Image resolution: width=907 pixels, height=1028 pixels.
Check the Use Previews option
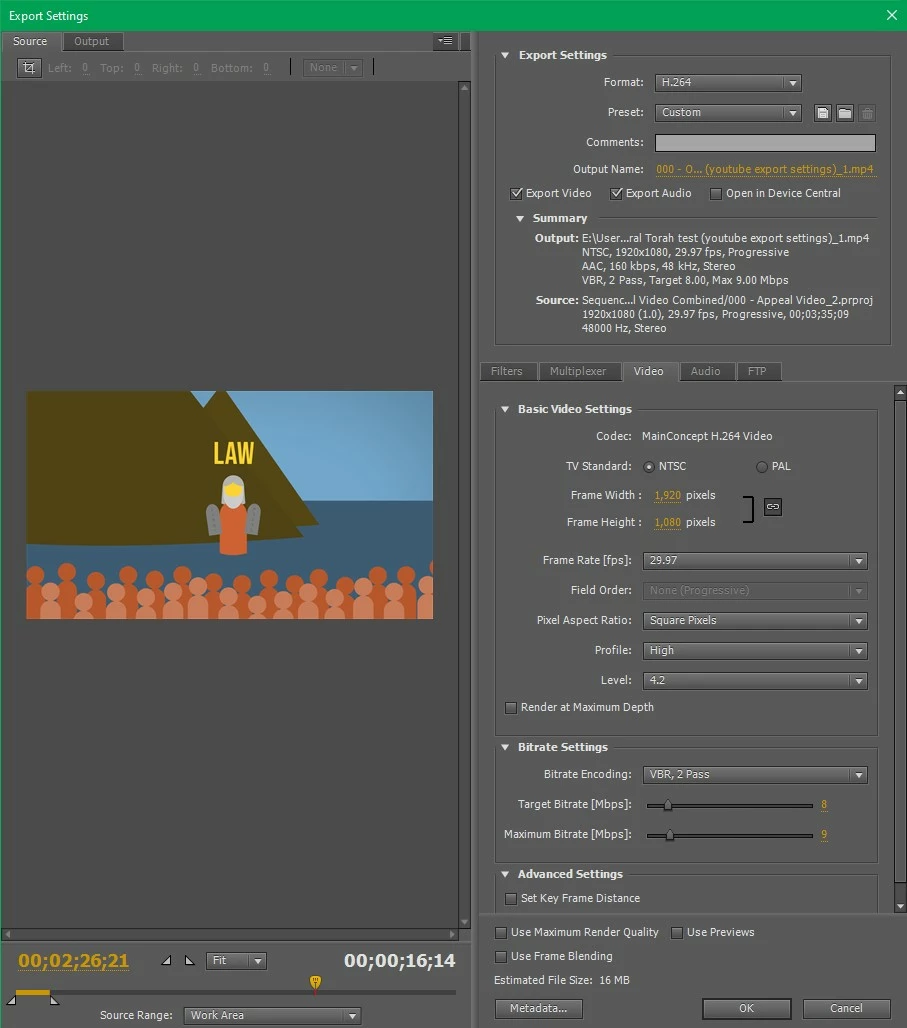point(677,932)
